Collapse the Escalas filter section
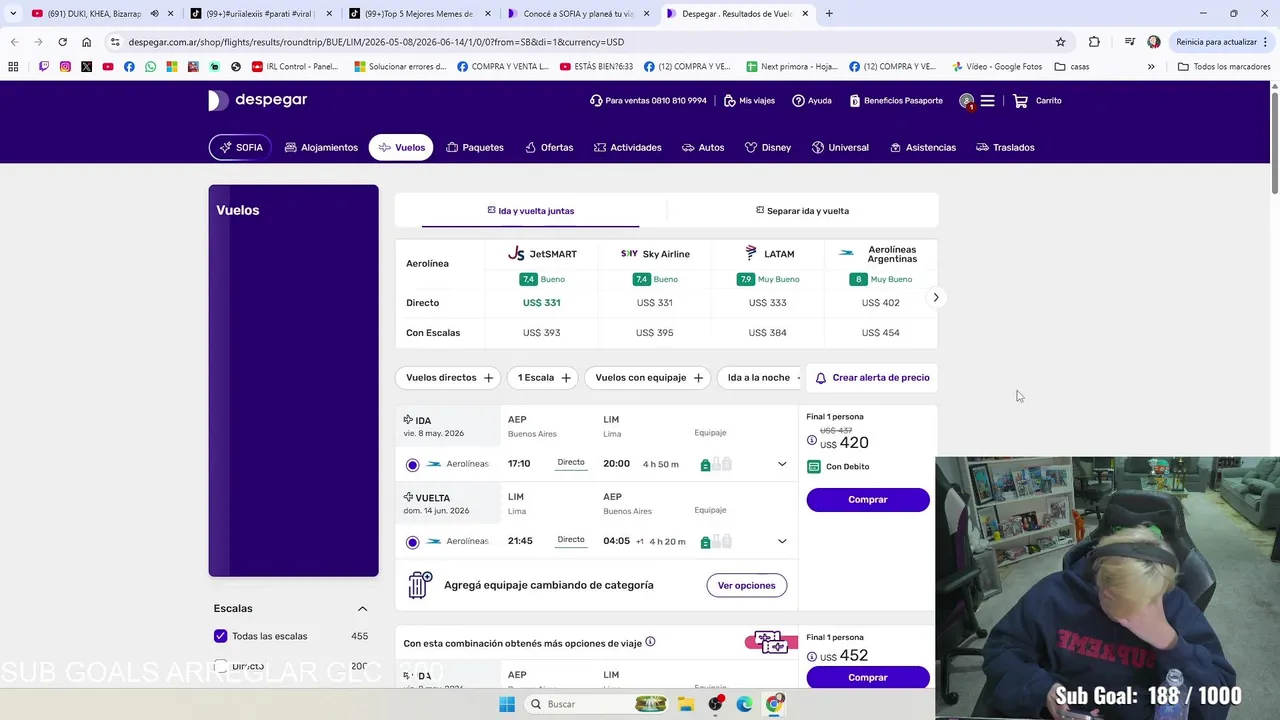The image size is (1280, 720). pyautogui.click(x=362, y=608)
